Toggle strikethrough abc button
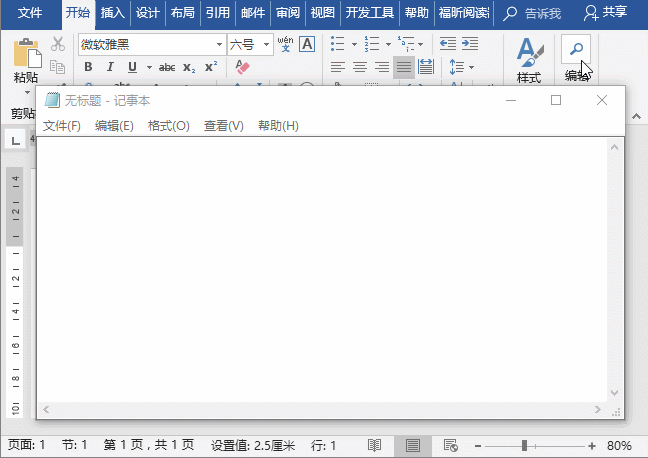 coord(167,67)
